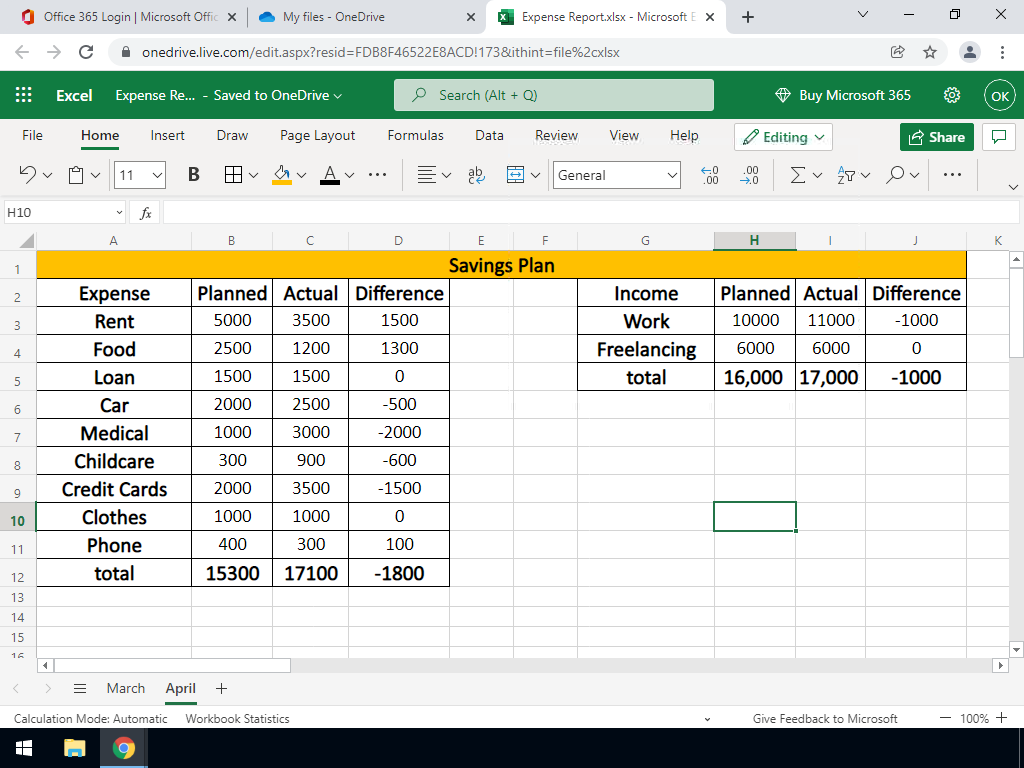Click the Borders grid icon
1024x768 pixels.
click(232, 175)
